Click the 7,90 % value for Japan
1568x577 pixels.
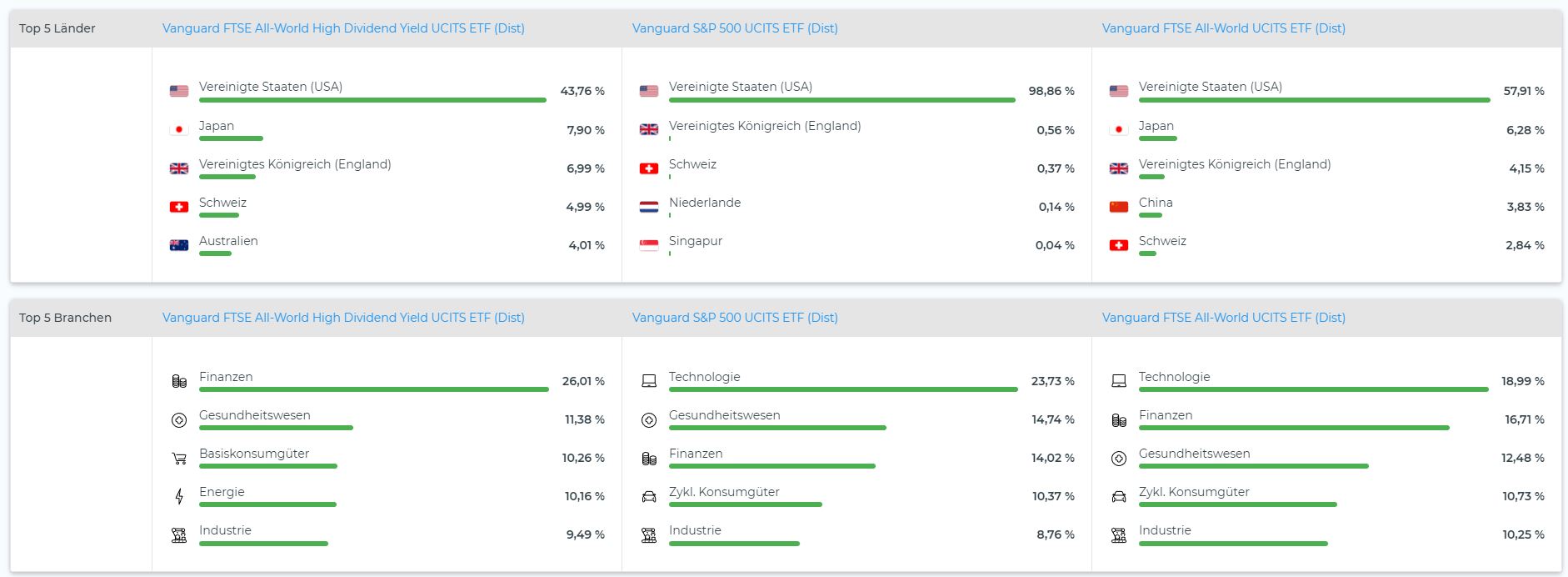tap(586, 130)
